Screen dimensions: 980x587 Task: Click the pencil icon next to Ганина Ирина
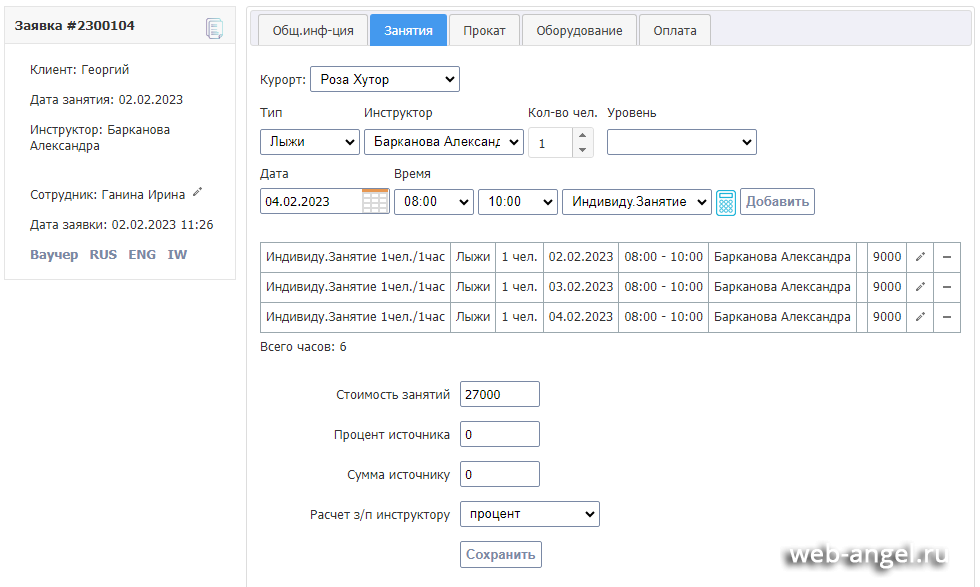coord(198,193)
